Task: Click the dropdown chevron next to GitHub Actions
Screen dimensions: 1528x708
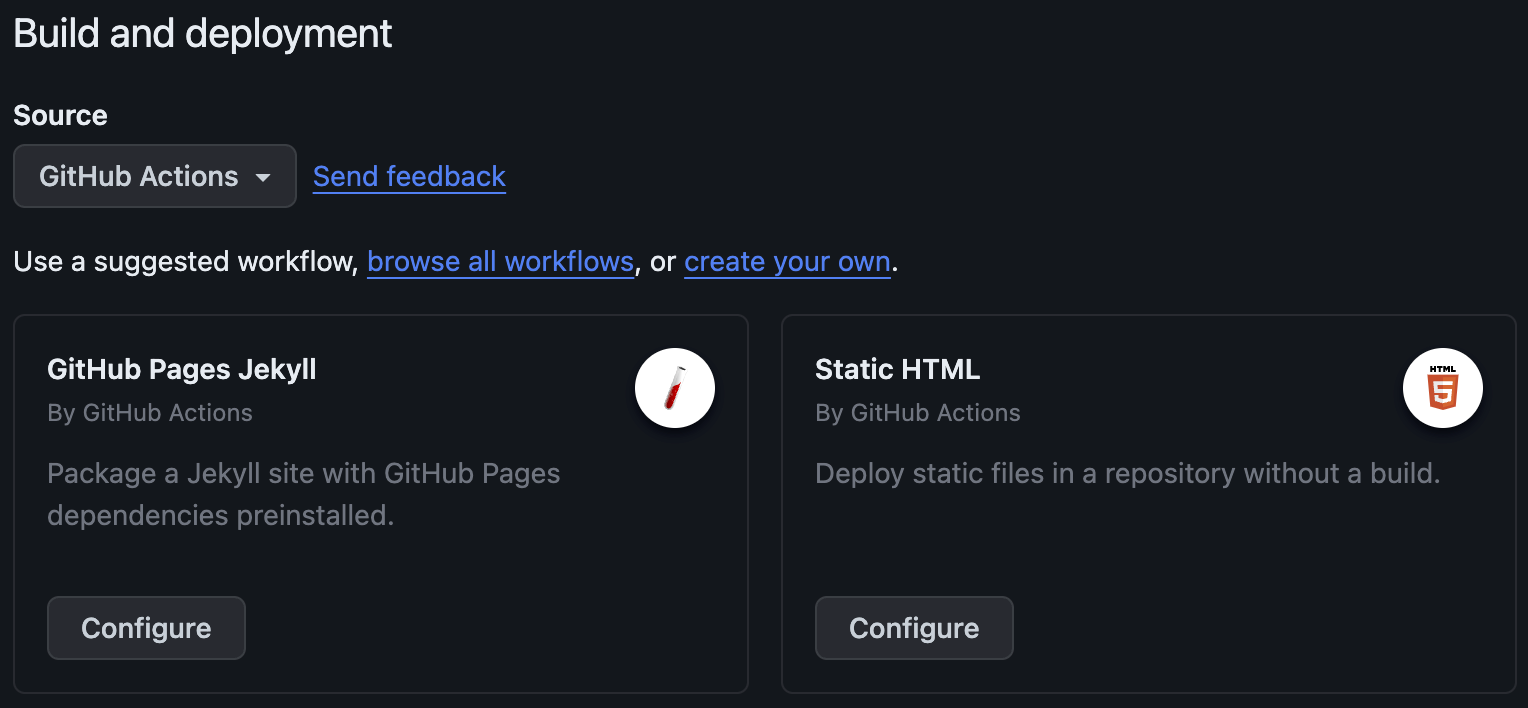Action: (263, 176)
